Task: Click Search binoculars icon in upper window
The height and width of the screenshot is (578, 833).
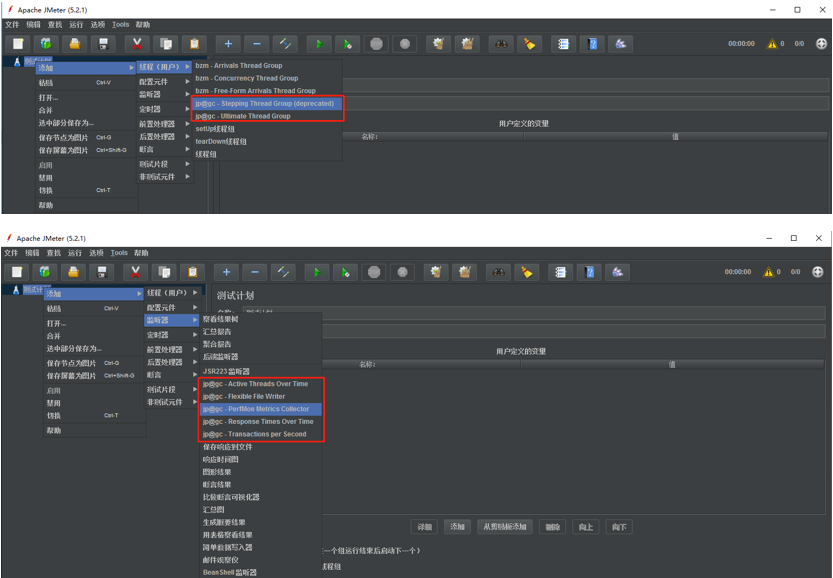Action: (x=501, y=44)
